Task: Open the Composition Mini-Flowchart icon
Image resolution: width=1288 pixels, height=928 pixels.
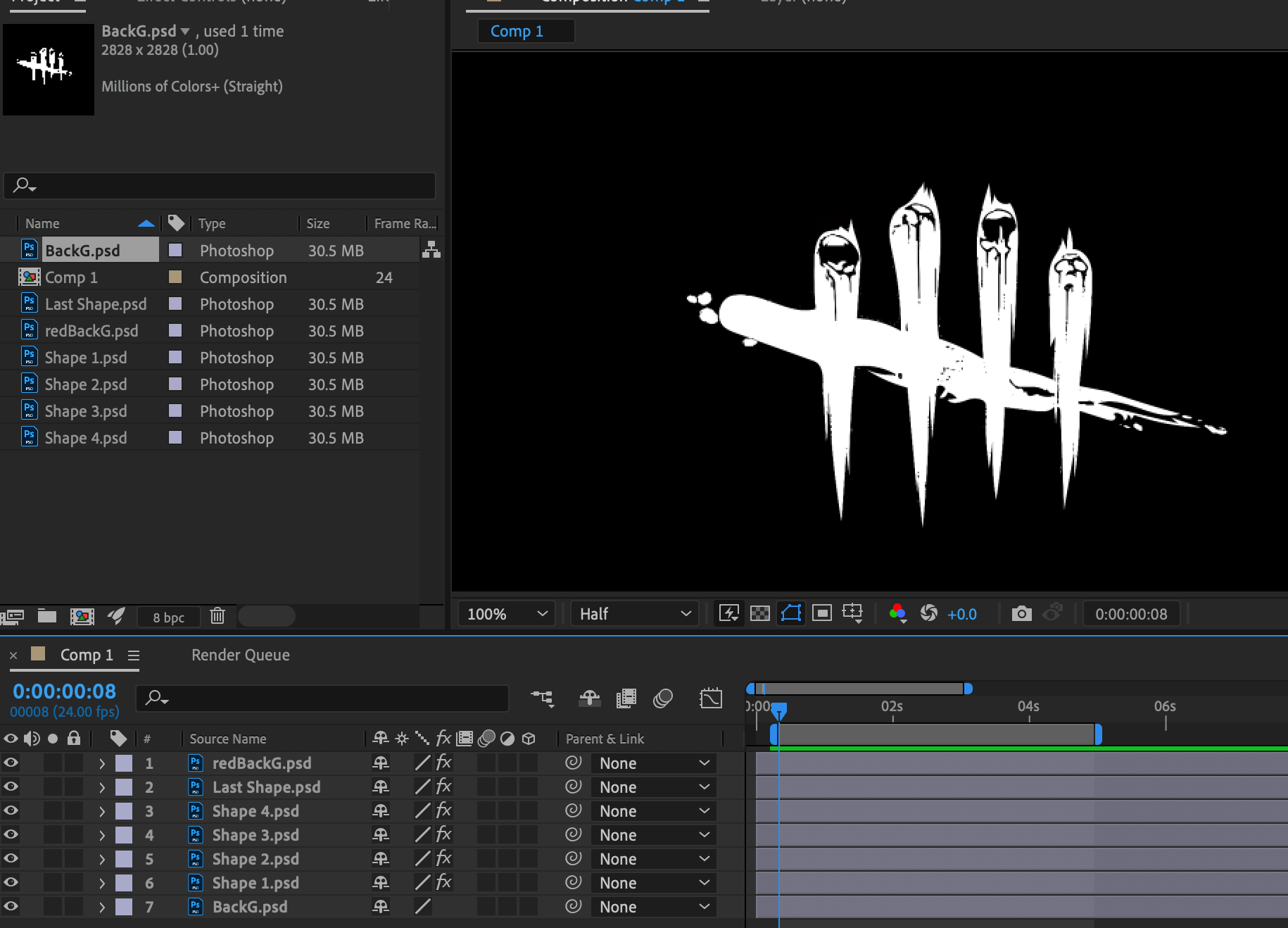Action: [x=543, y=698]
